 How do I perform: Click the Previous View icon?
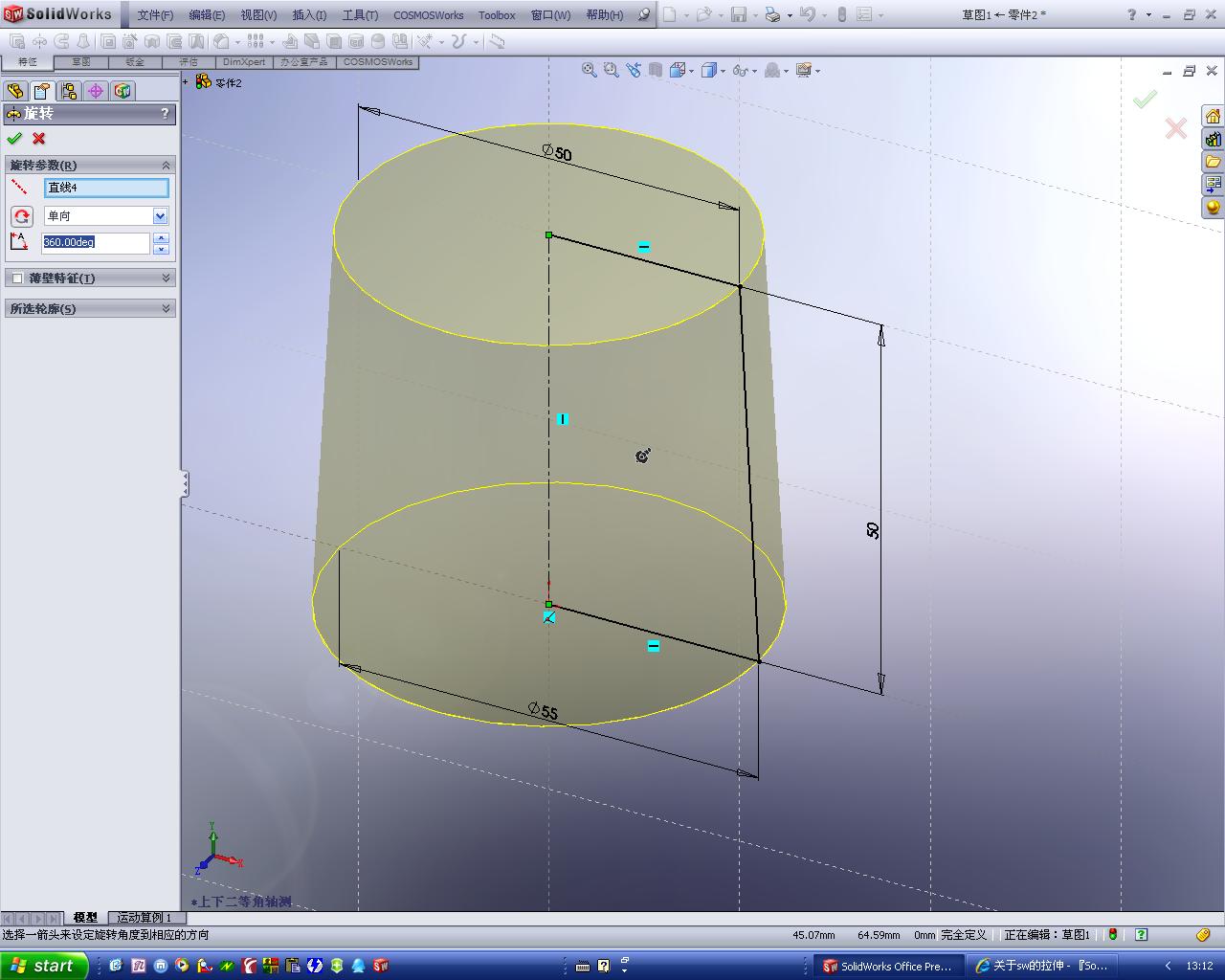pos(634,70)
